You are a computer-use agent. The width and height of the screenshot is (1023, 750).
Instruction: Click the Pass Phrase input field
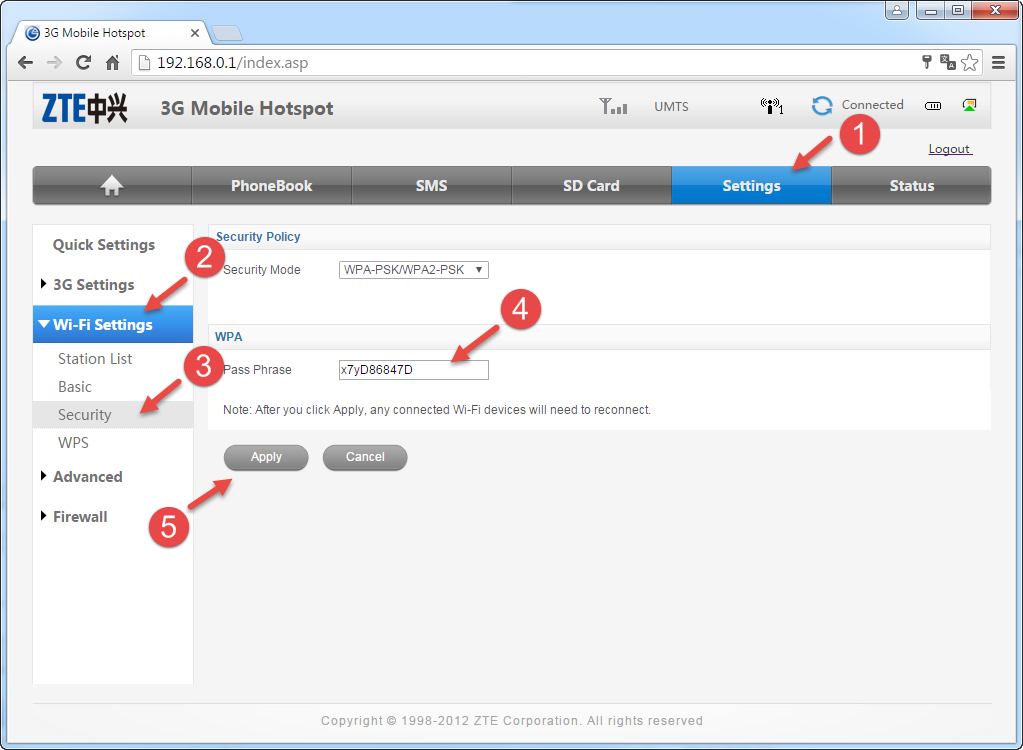414,370
